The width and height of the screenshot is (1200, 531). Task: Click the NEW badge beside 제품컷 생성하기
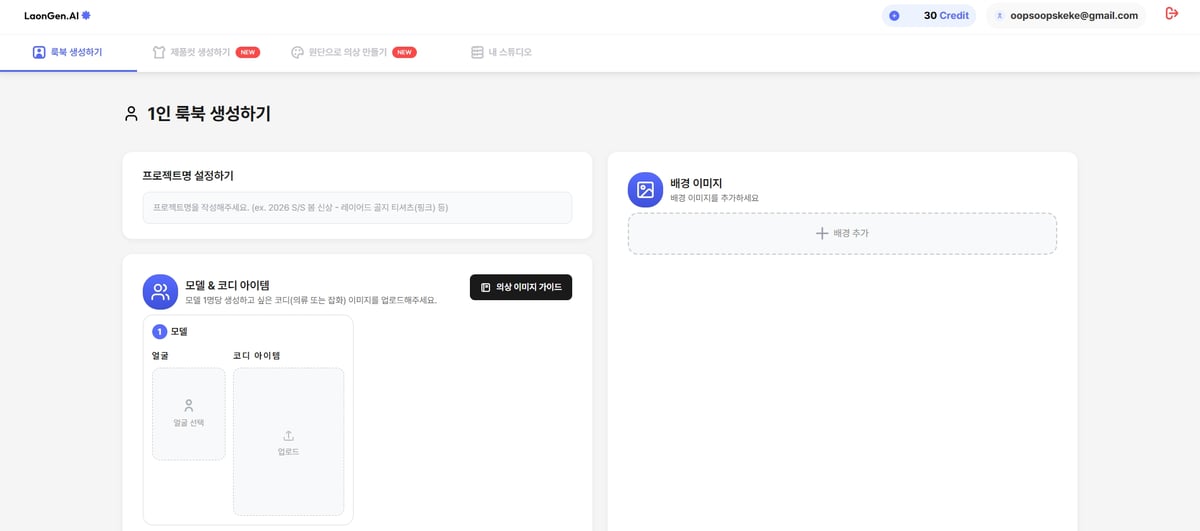pos(248,52)
